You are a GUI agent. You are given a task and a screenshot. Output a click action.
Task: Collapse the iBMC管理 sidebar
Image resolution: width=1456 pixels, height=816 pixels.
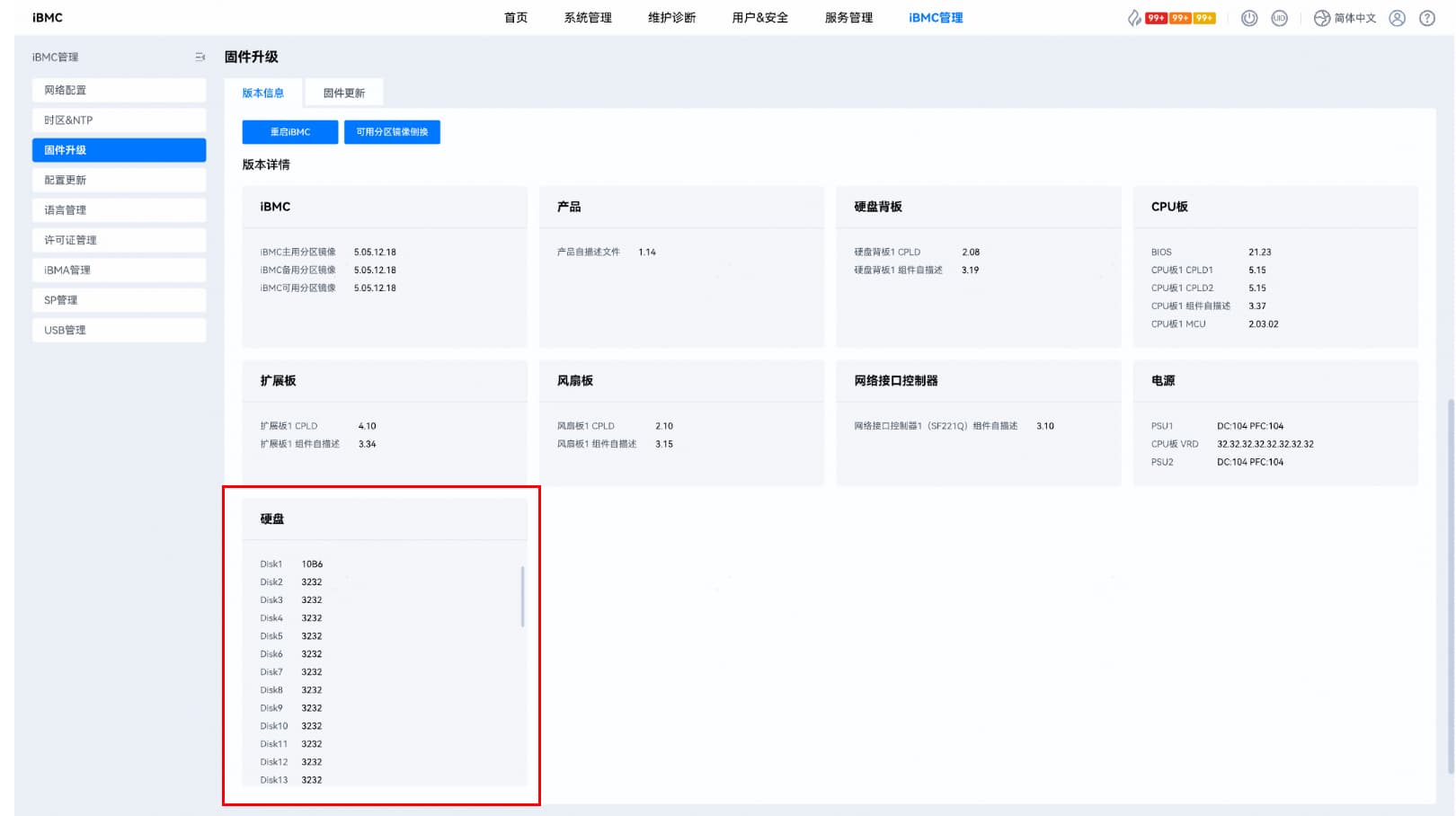[200, 57]
